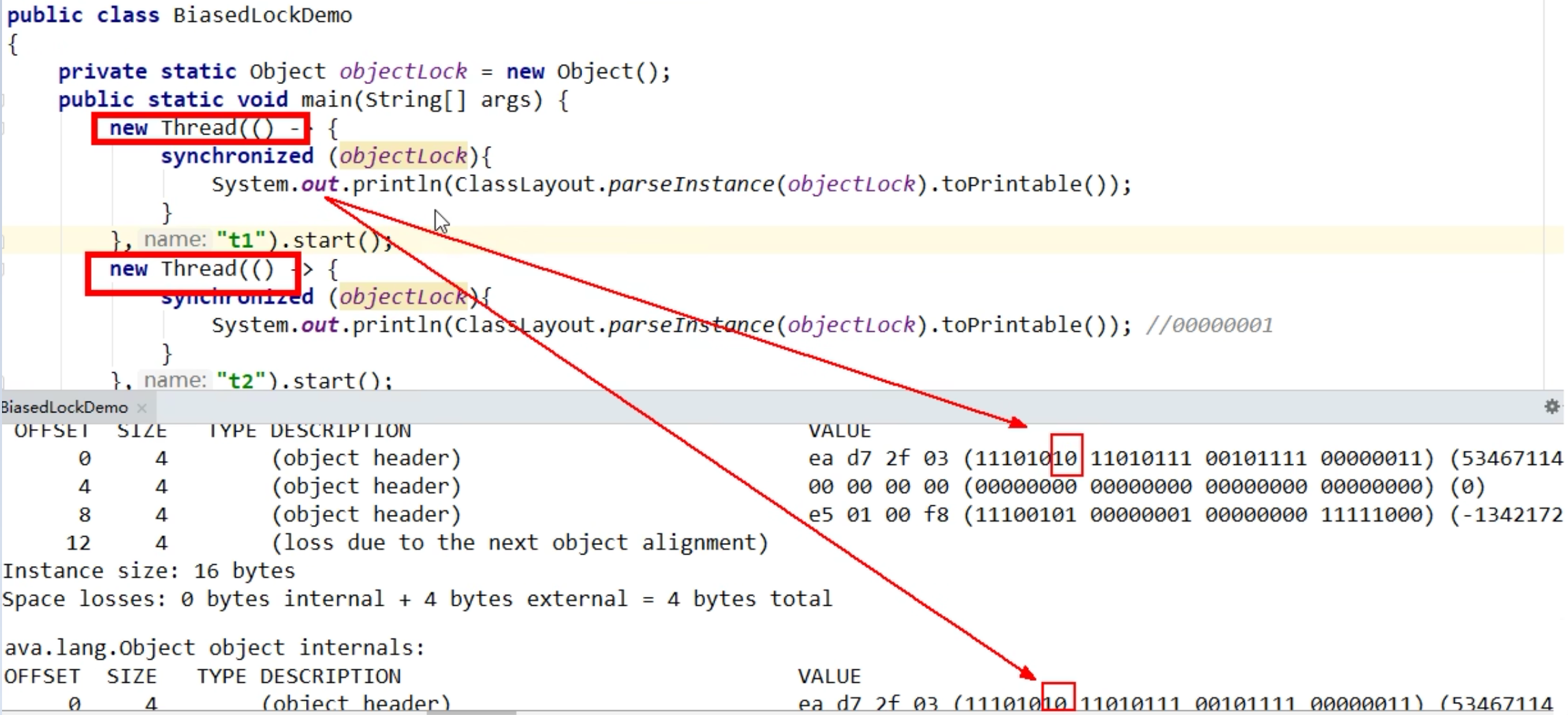Click the "t2" thread name string
Image resolution: width=1568 pixels, height=715 pixels.
pyautogui.click(x=240, y=380)
